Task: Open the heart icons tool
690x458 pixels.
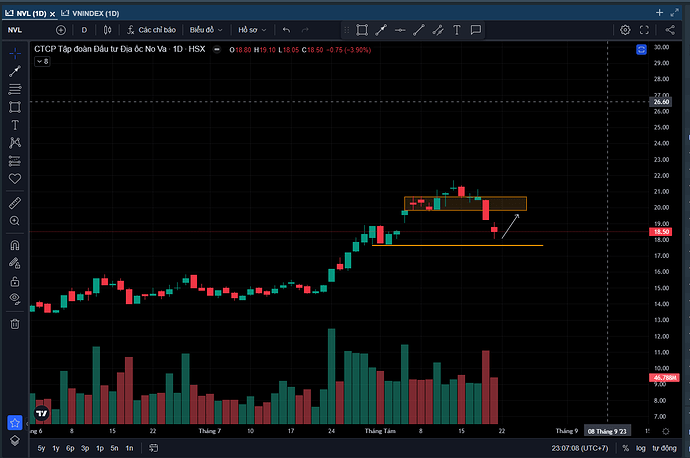Action: tap(15, 179)
